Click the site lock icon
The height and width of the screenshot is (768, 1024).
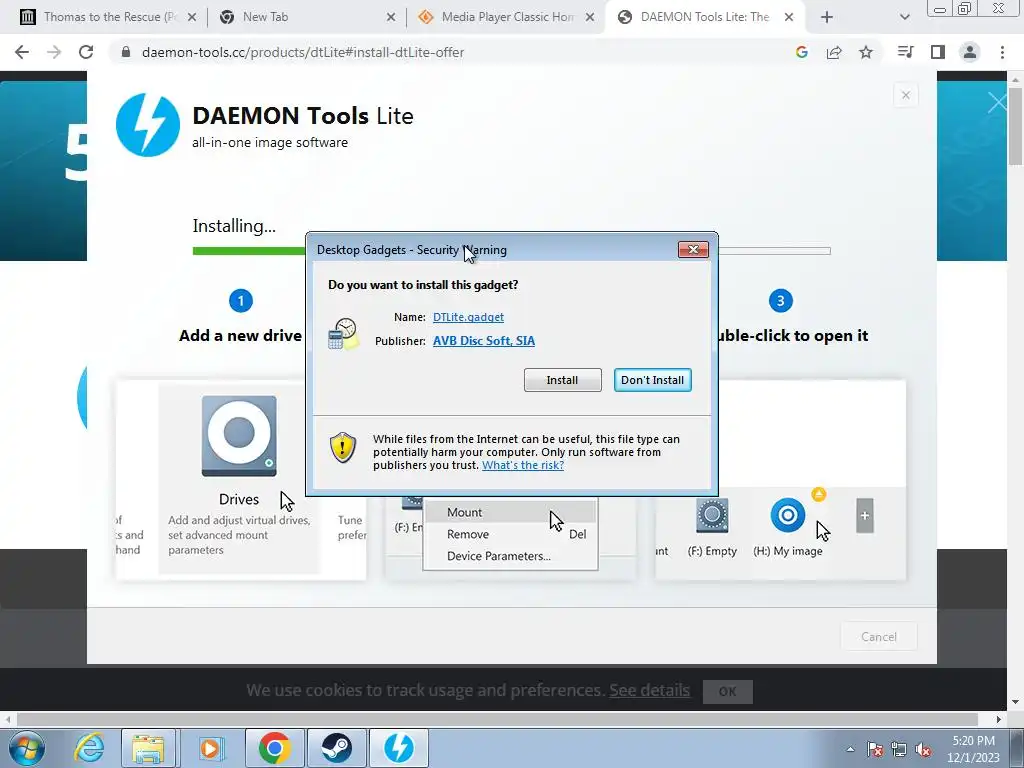pyautogui.click(x=127, y=52)
